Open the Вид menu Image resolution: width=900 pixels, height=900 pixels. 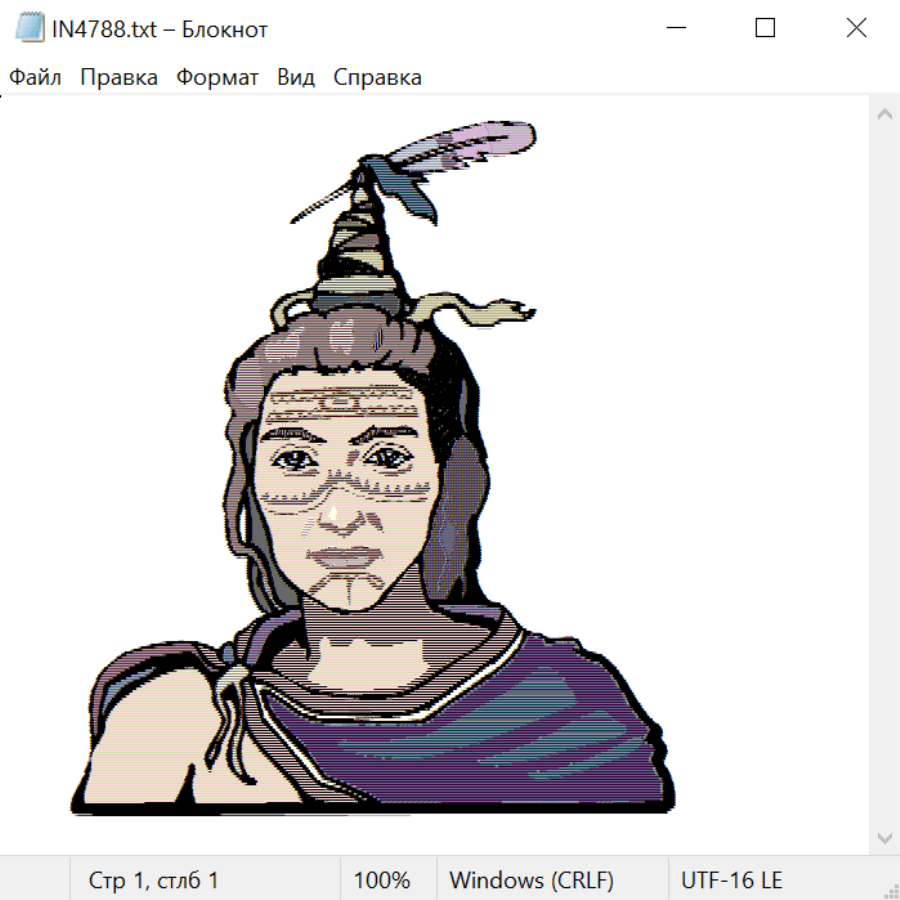pos(296,78)
